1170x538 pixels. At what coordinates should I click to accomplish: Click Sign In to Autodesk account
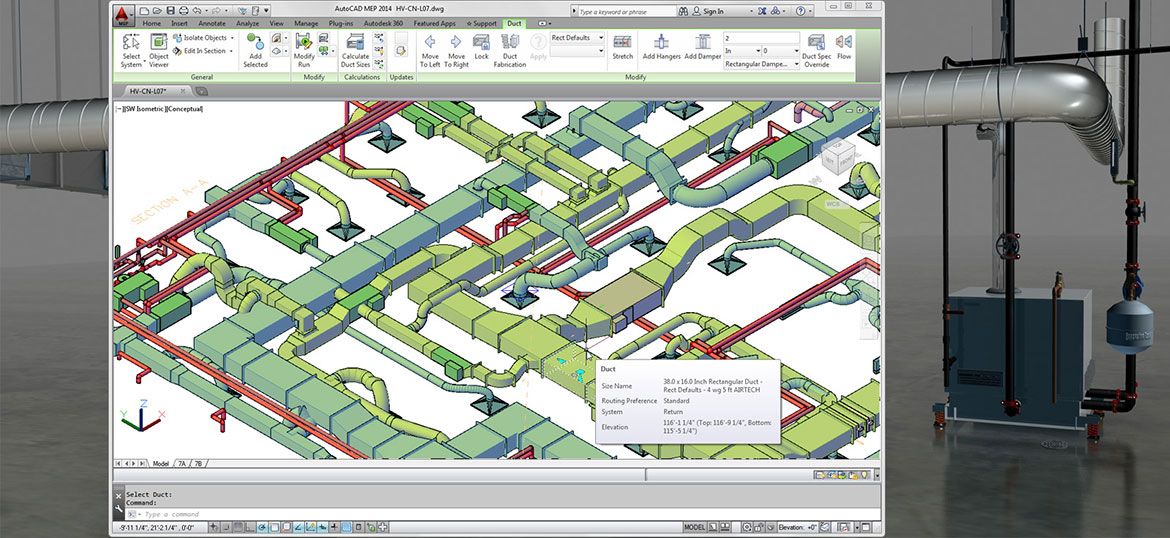(712, 12)
